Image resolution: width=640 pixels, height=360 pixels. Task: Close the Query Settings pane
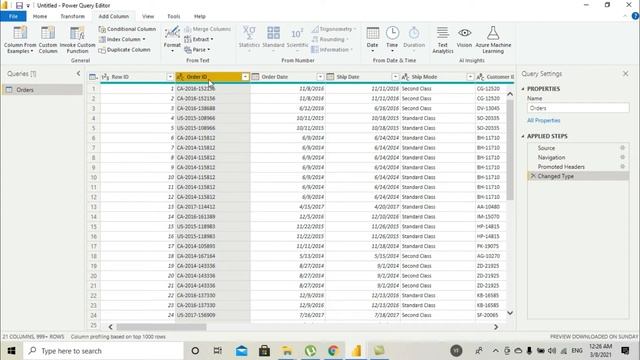pos(625,73)
